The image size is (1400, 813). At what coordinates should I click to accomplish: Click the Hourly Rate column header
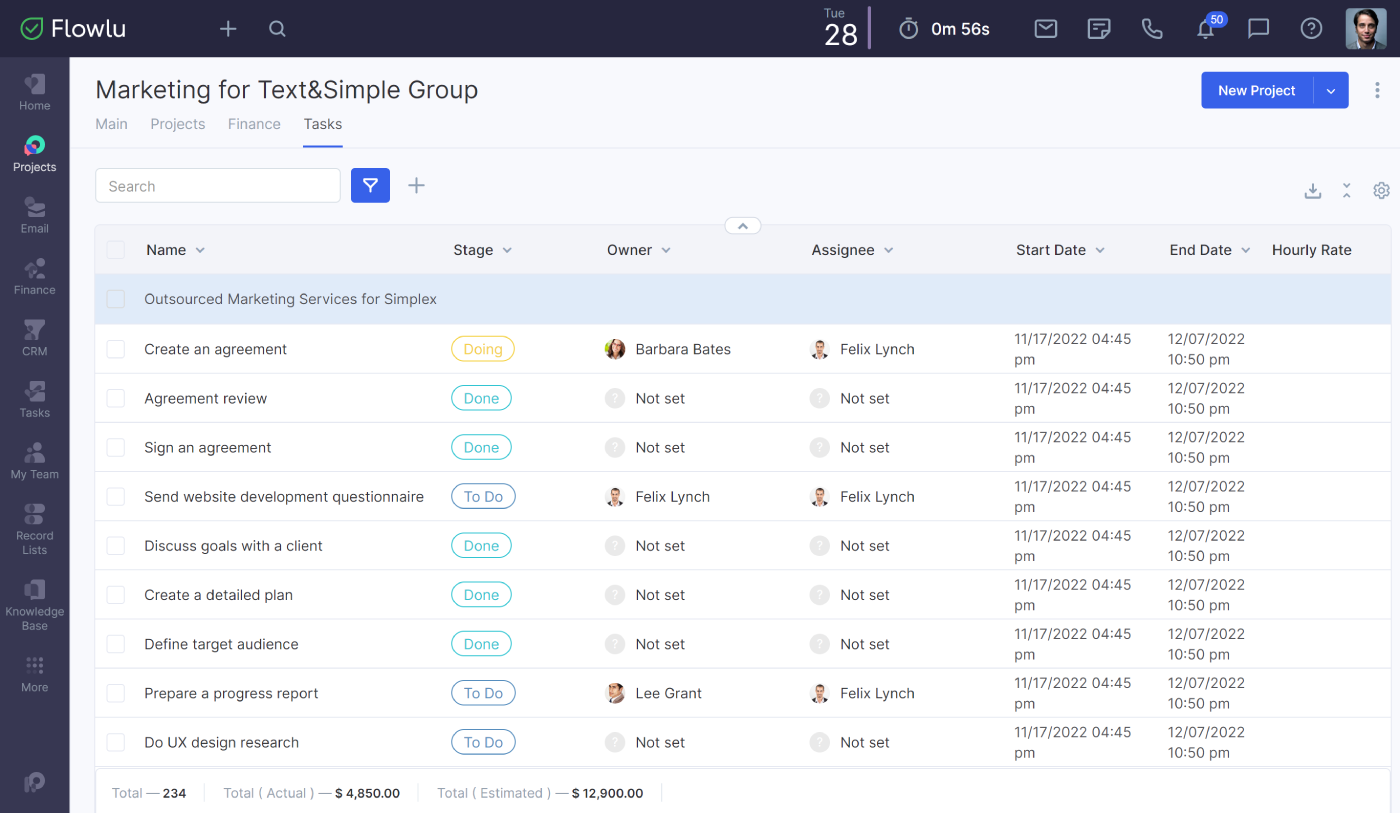click(x=1311, y=250)
